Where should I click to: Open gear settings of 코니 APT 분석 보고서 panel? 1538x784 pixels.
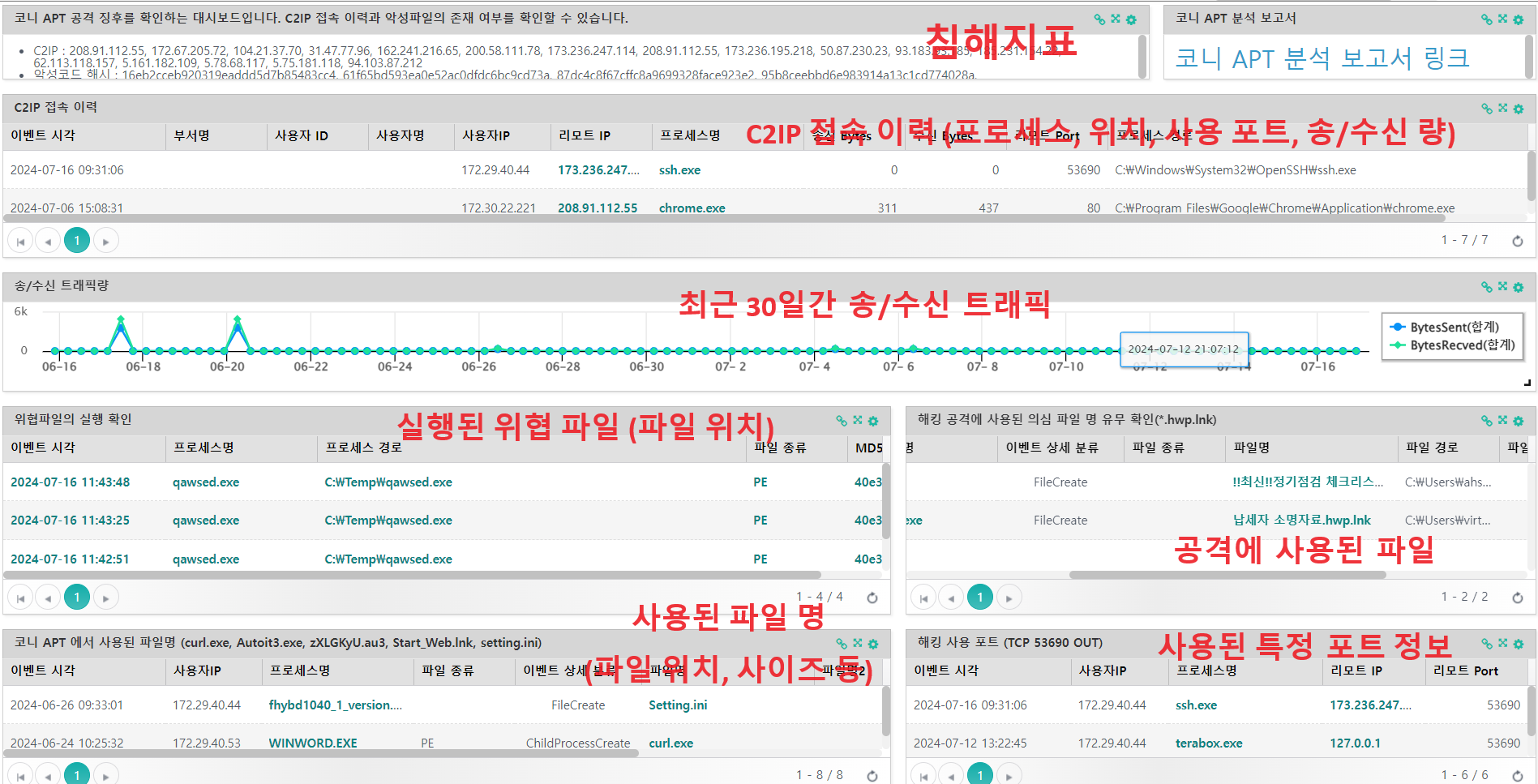coord(1519,19)
